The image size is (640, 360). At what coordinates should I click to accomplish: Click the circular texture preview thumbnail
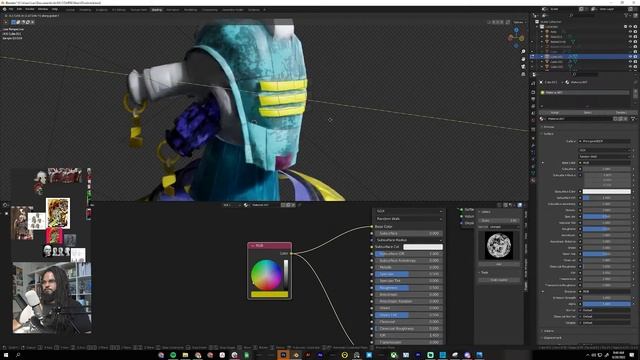499,245
